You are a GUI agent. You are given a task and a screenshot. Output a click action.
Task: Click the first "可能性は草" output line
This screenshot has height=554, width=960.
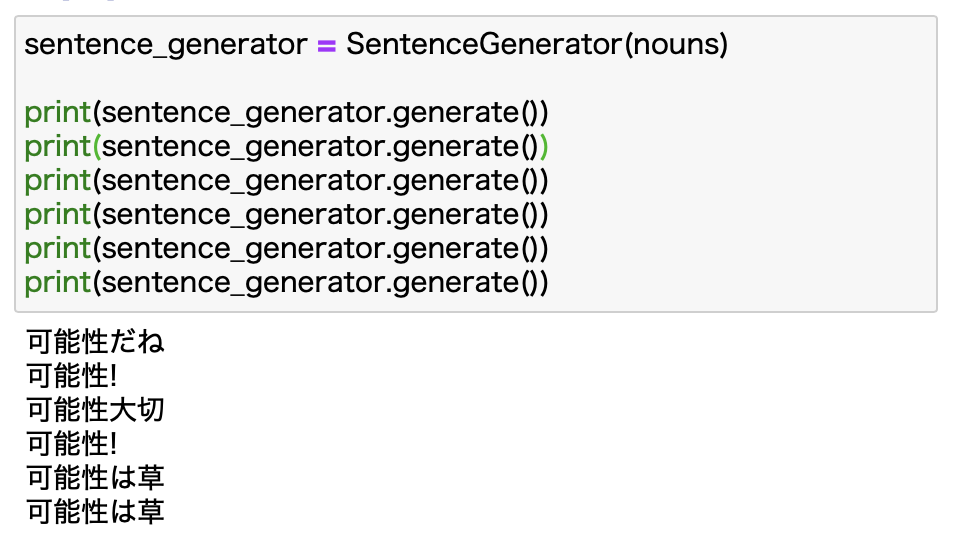[x=95, y=478]
